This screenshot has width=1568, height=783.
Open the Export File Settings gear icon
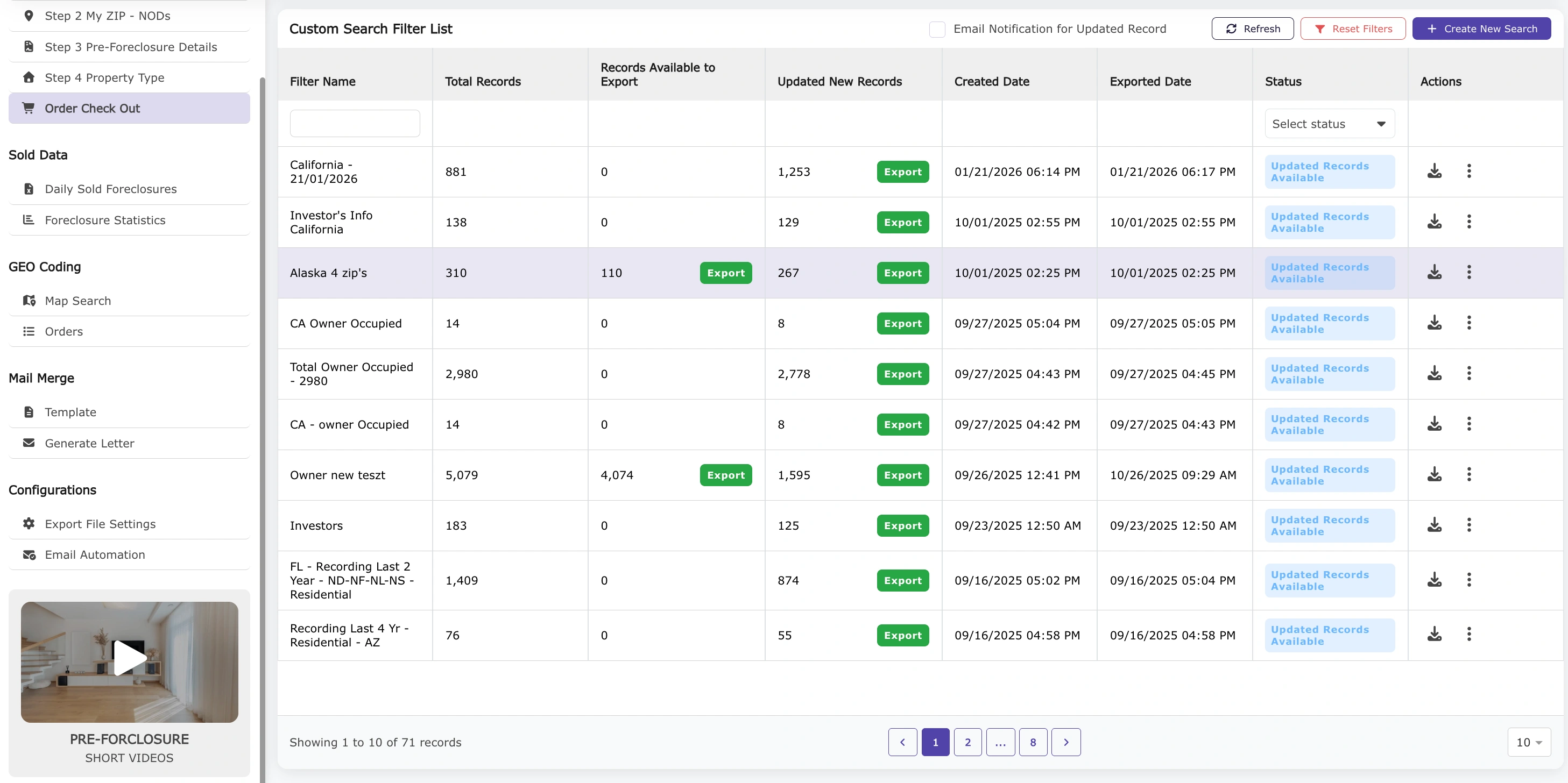click(x=29, y=523)
